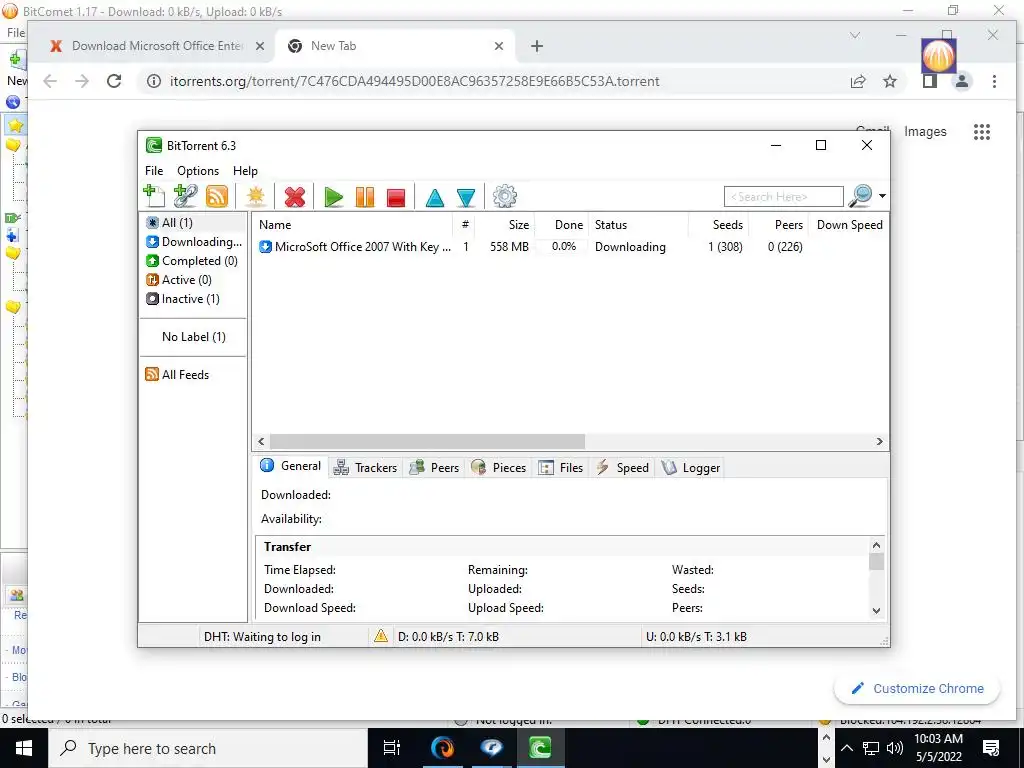Open BitTorrent Preferences gear icon
Image resolution: width=1024 pixels, height=768 pixels.
click(504, 196)
